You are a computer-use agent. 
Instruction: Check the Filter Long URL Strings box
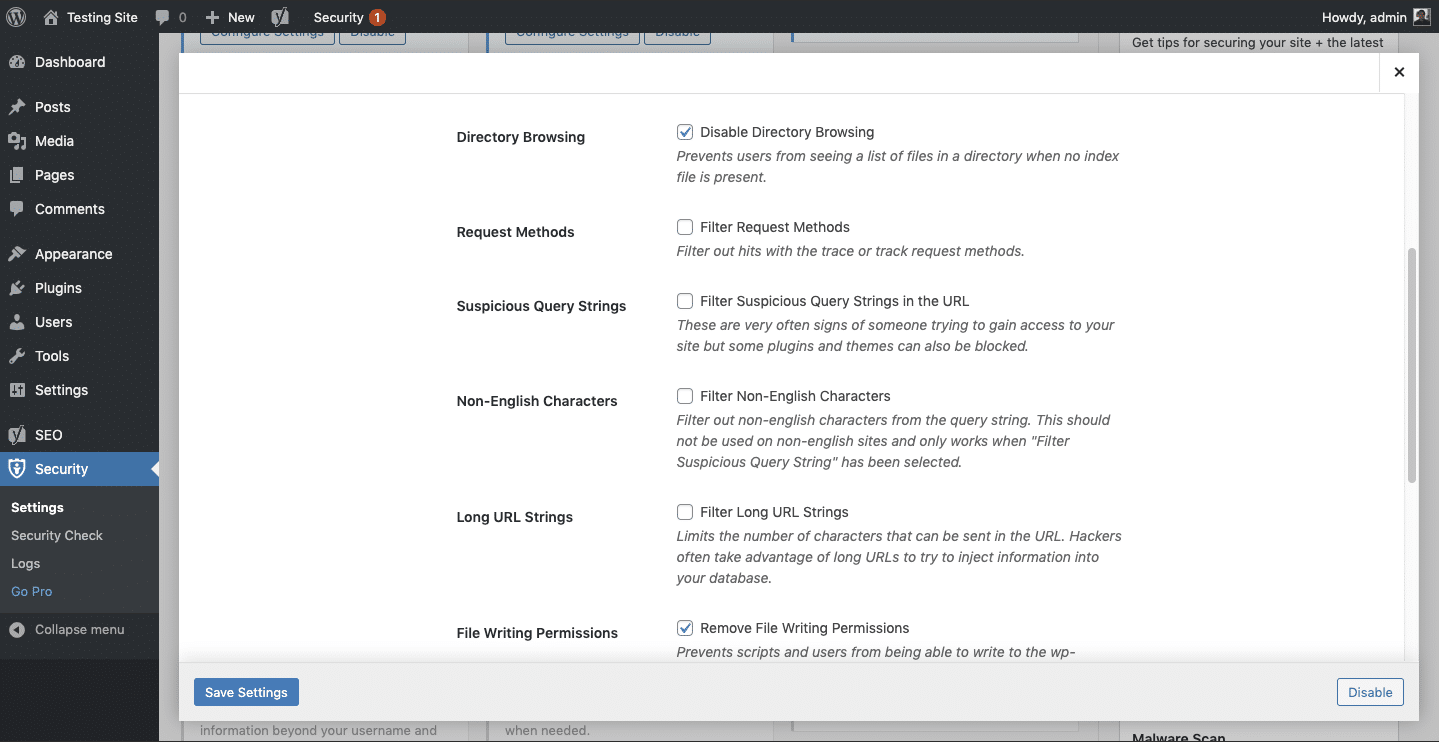coord(685,512)
